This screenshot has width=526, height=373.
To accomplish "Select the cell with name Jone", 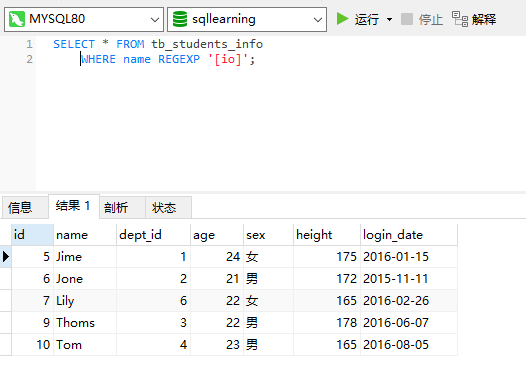I will click(85, 279).
